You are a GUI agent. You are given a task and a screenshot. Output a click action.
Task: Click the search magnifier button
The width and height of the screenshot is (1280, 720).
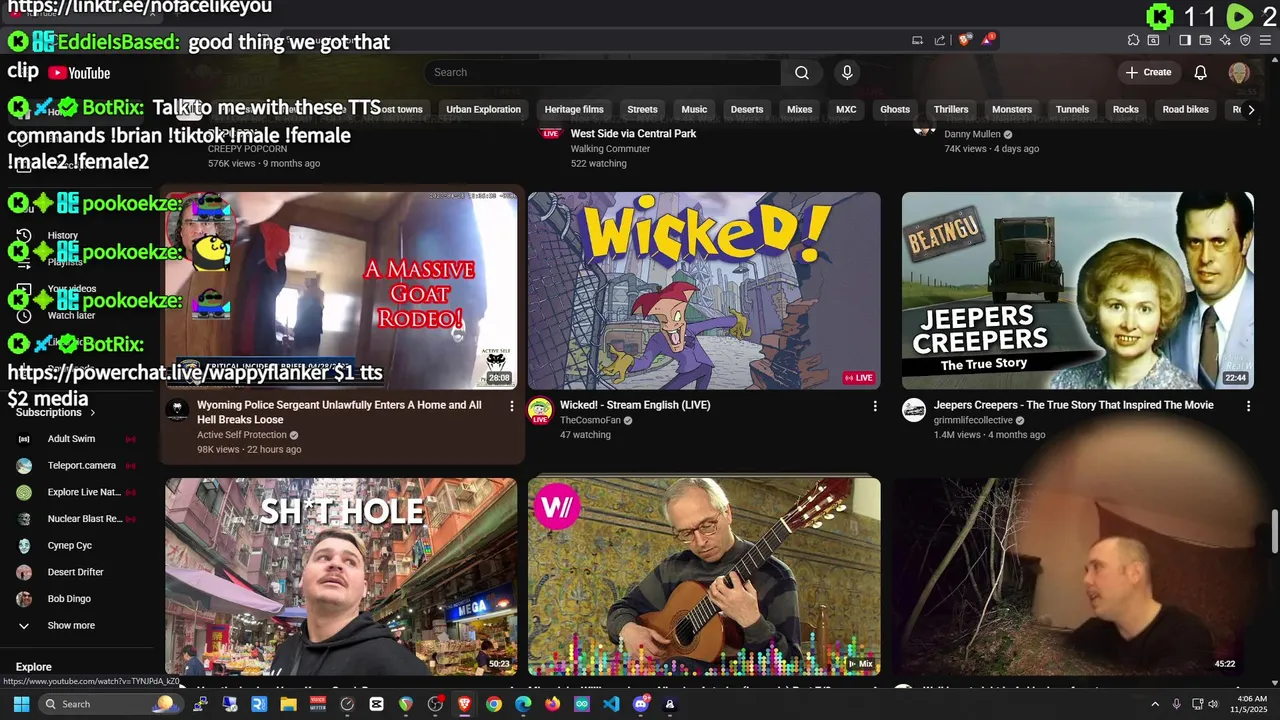click(802, 72)
